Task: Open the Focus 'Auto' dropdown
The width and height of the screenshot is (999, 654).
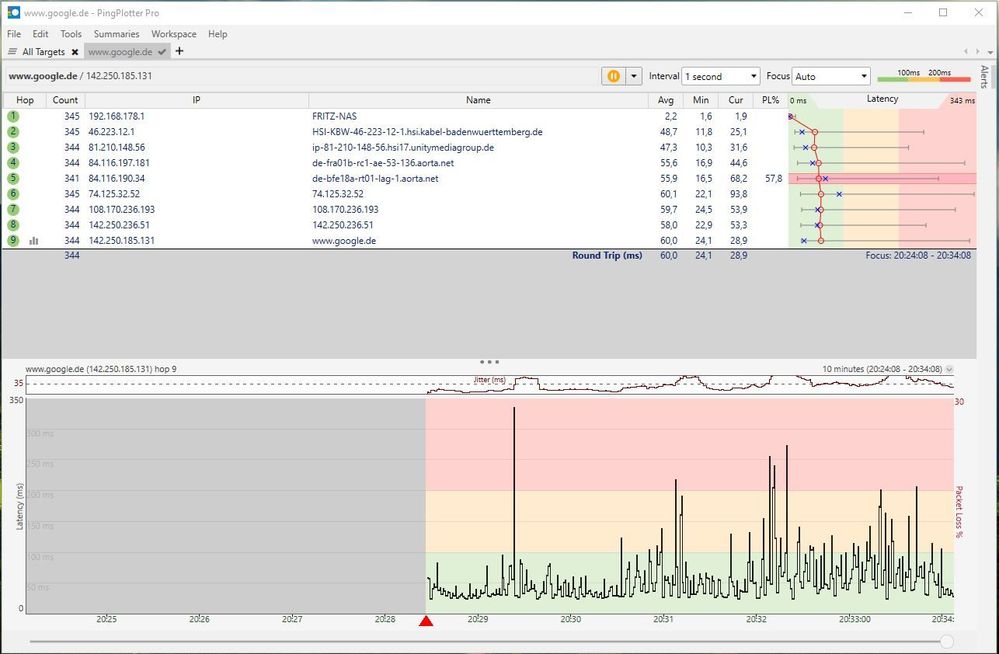Action: click(831, 76)
